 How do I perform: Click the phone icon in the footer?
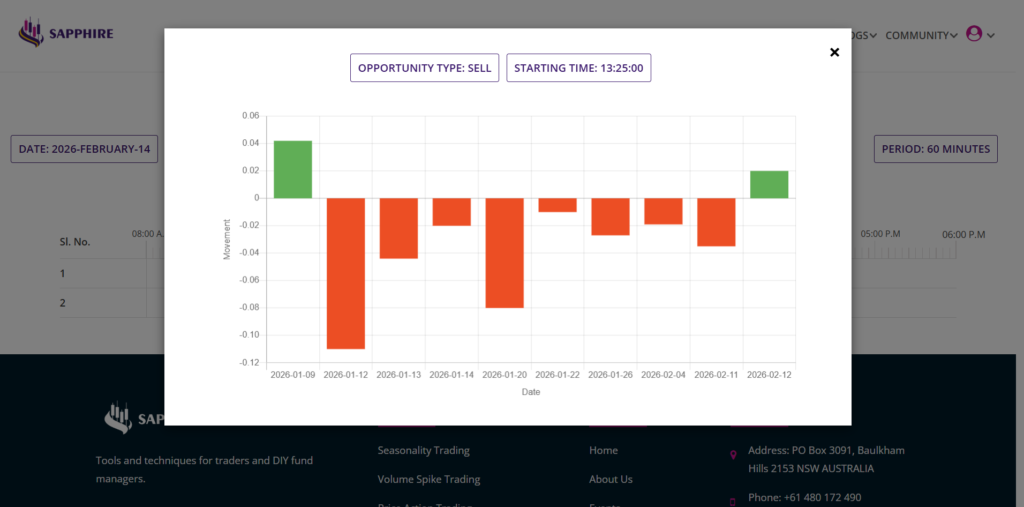pos(733,499)
